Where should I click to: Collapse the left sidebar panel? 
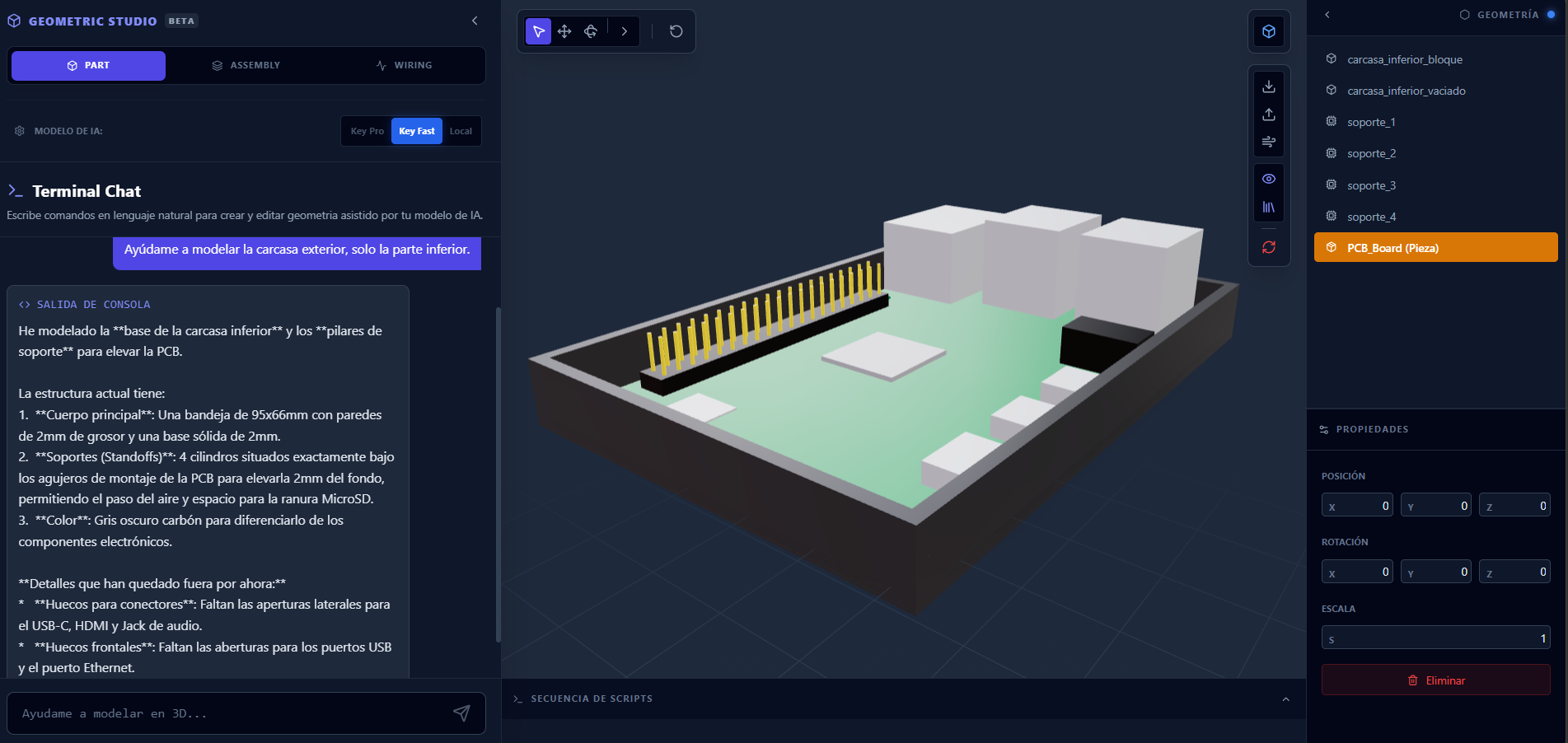click(x=475, y=21)
